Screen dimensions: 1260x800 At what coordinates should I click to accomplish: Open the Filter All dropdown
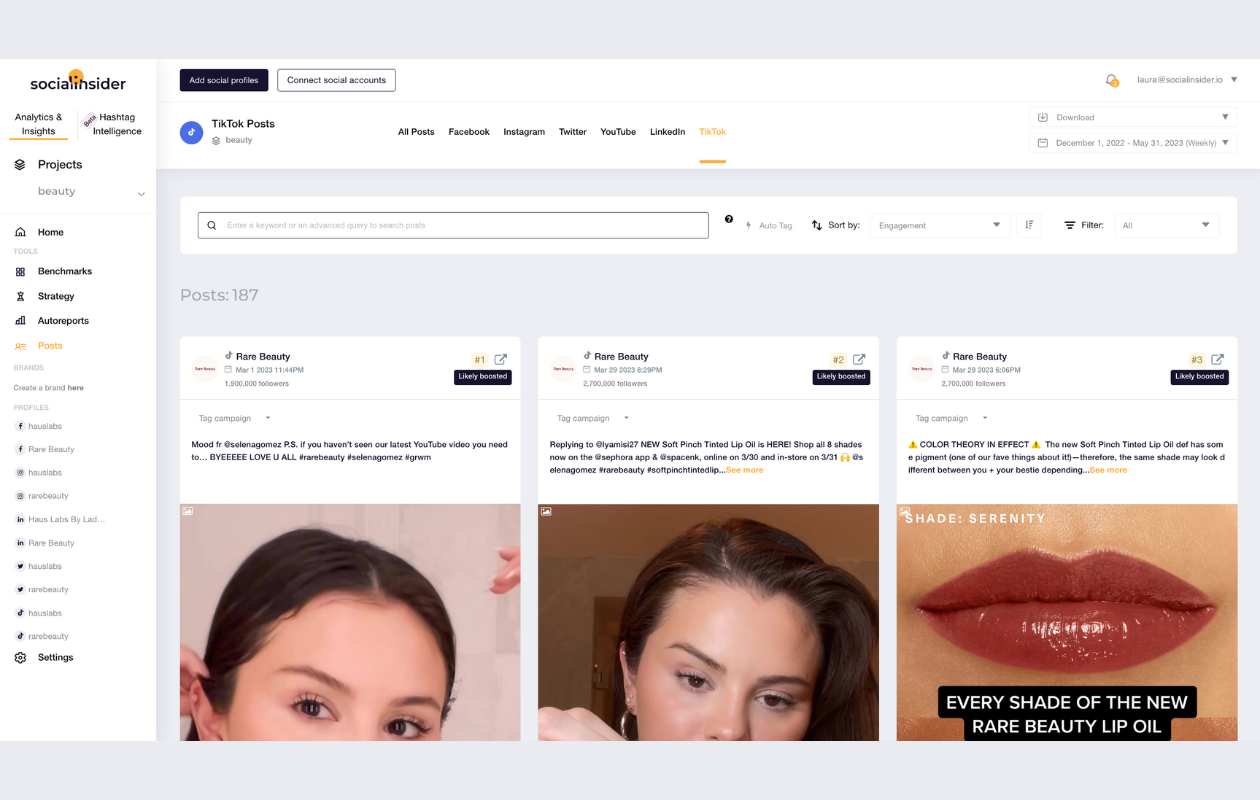(x=1167, y=225)
